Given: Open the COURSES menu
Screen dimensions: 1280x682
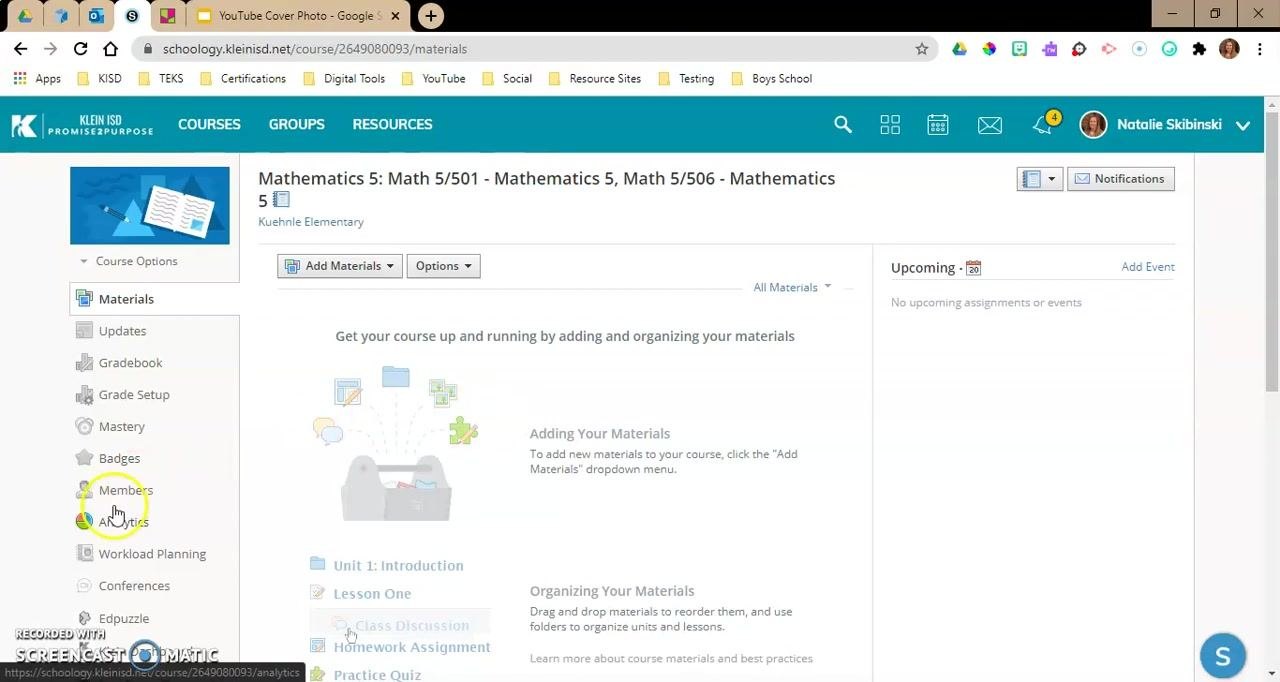Looking at the screenshot, I should tap(209, 124).
